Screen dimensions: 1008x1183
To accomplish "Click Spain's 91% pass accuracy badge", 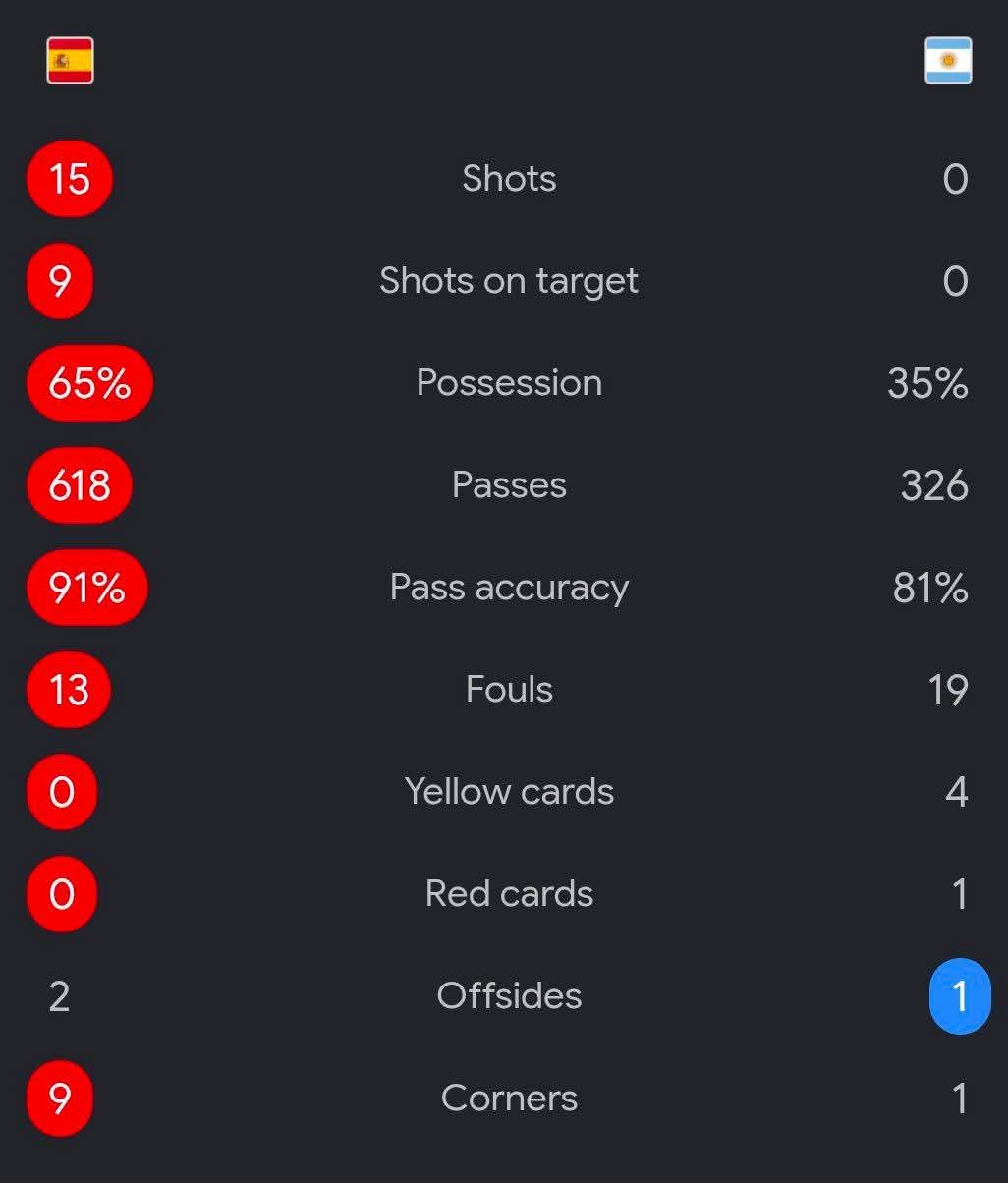I will [86, 588].
